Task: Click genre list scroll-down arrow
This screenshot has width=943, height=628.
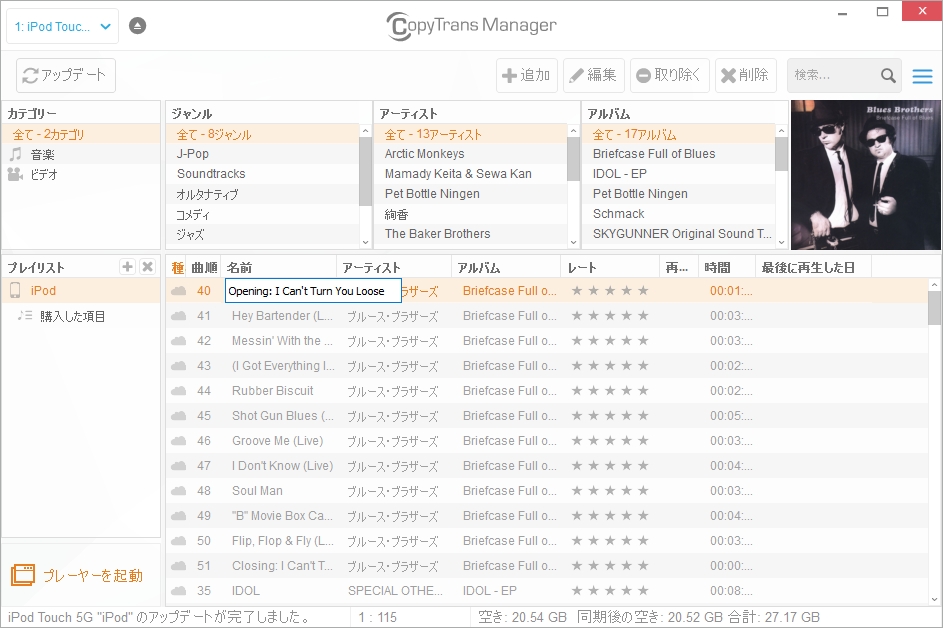Action: (365, 242)
